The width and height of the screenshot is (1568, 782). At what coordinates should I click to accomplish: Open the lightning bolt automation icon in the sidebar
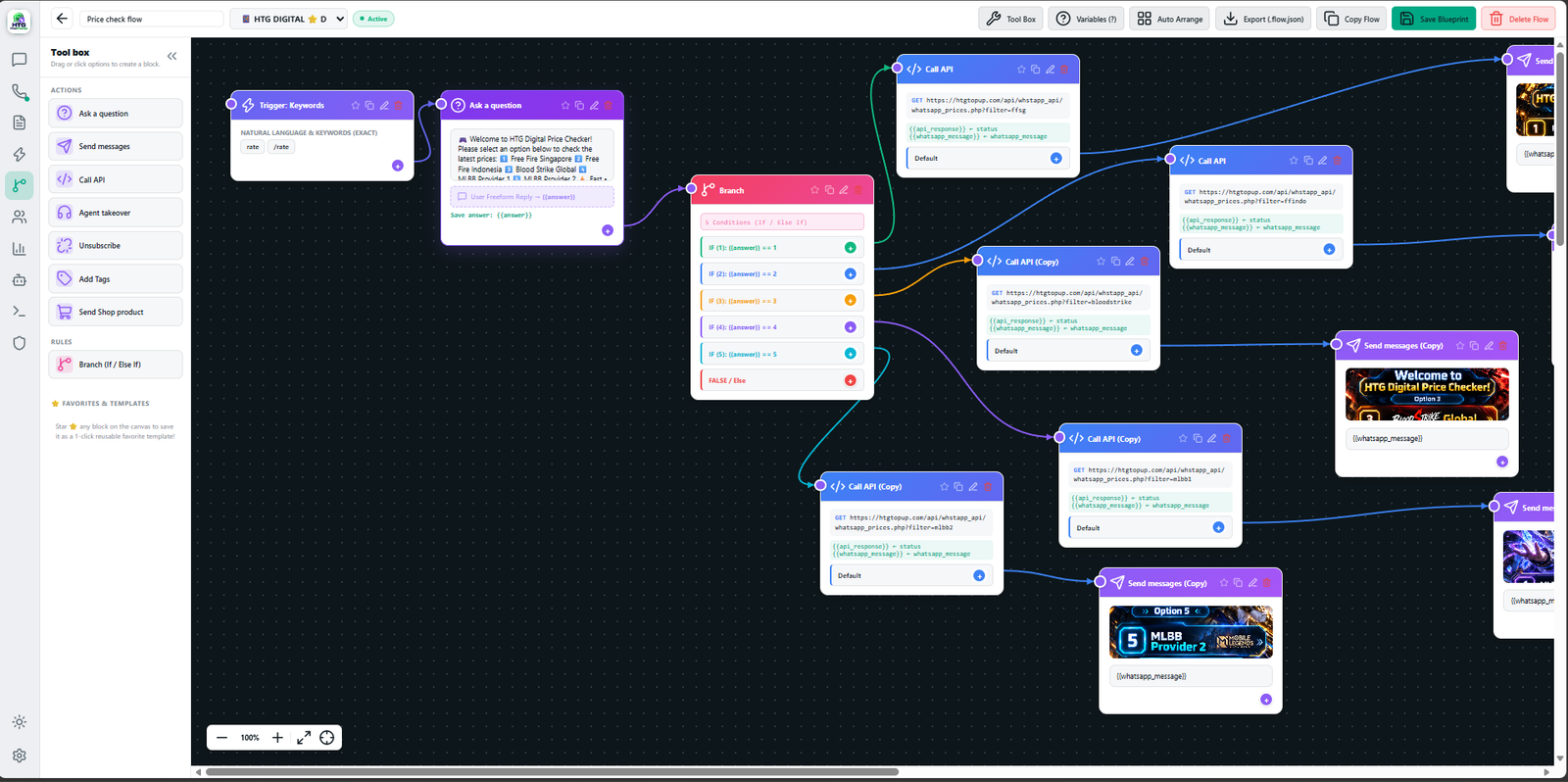[19, 154]
